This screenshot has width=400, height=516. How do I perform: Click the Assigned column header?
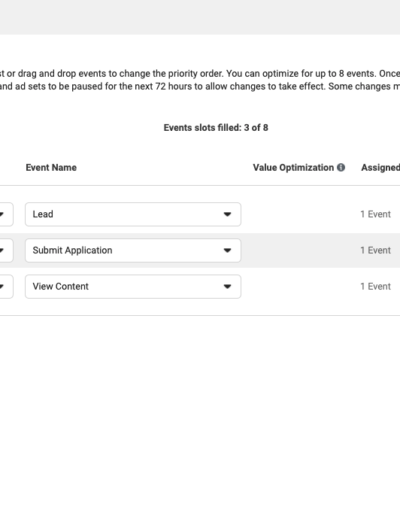point(380,167)
